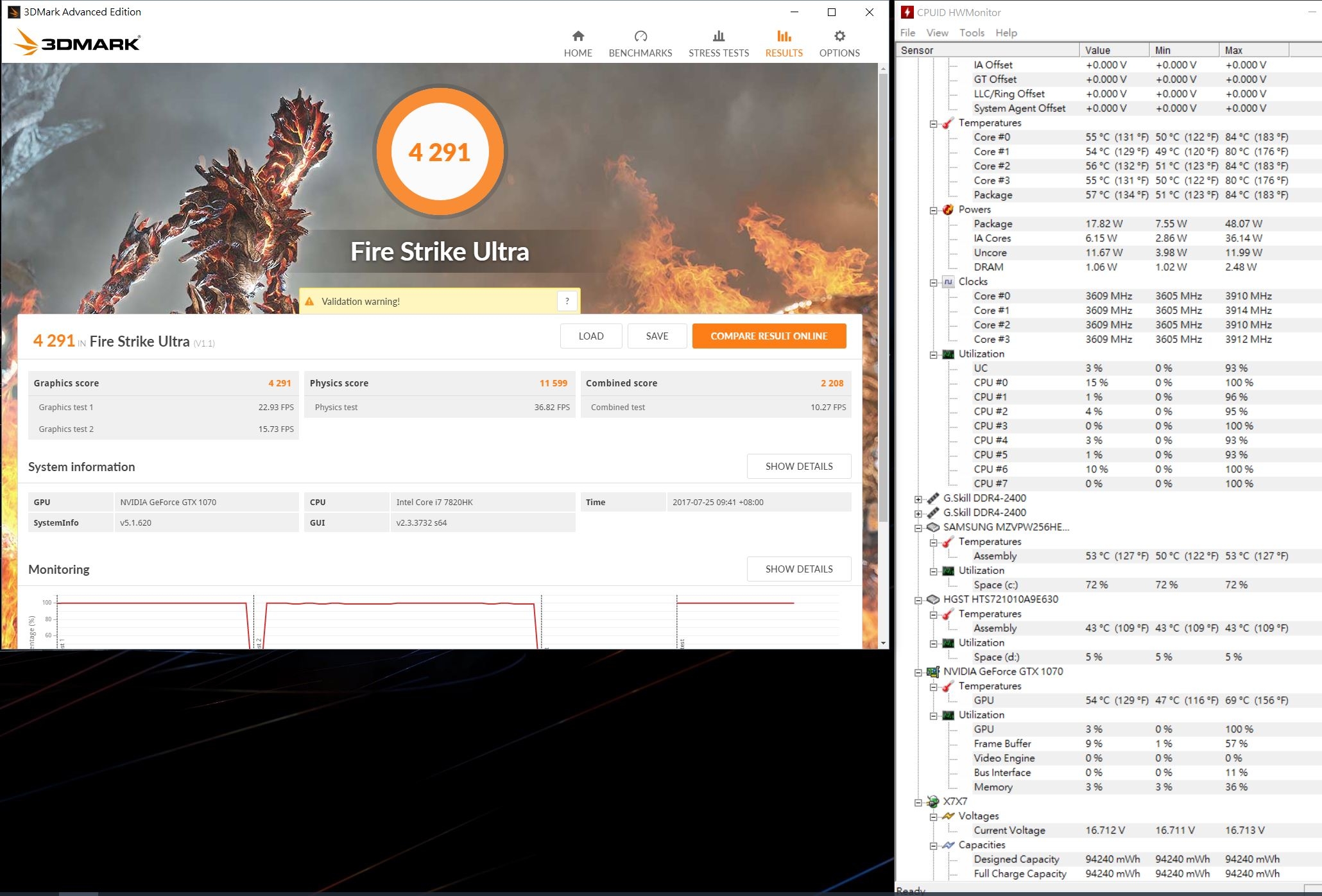The height and width of the screenshot is (896, 1322).
Task: Click the HGST HTS721010A9E630 drive icon
Action: click(x=933, y=599)
